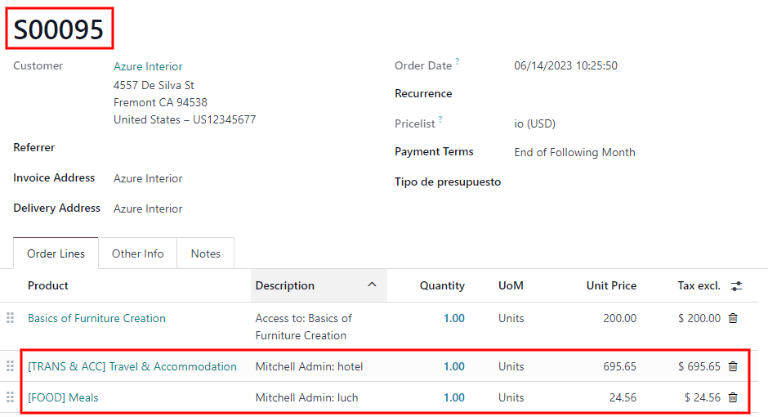Click Order Date help question mark
The height and width of the screenshot is (417, 768).
click(457, 62)
